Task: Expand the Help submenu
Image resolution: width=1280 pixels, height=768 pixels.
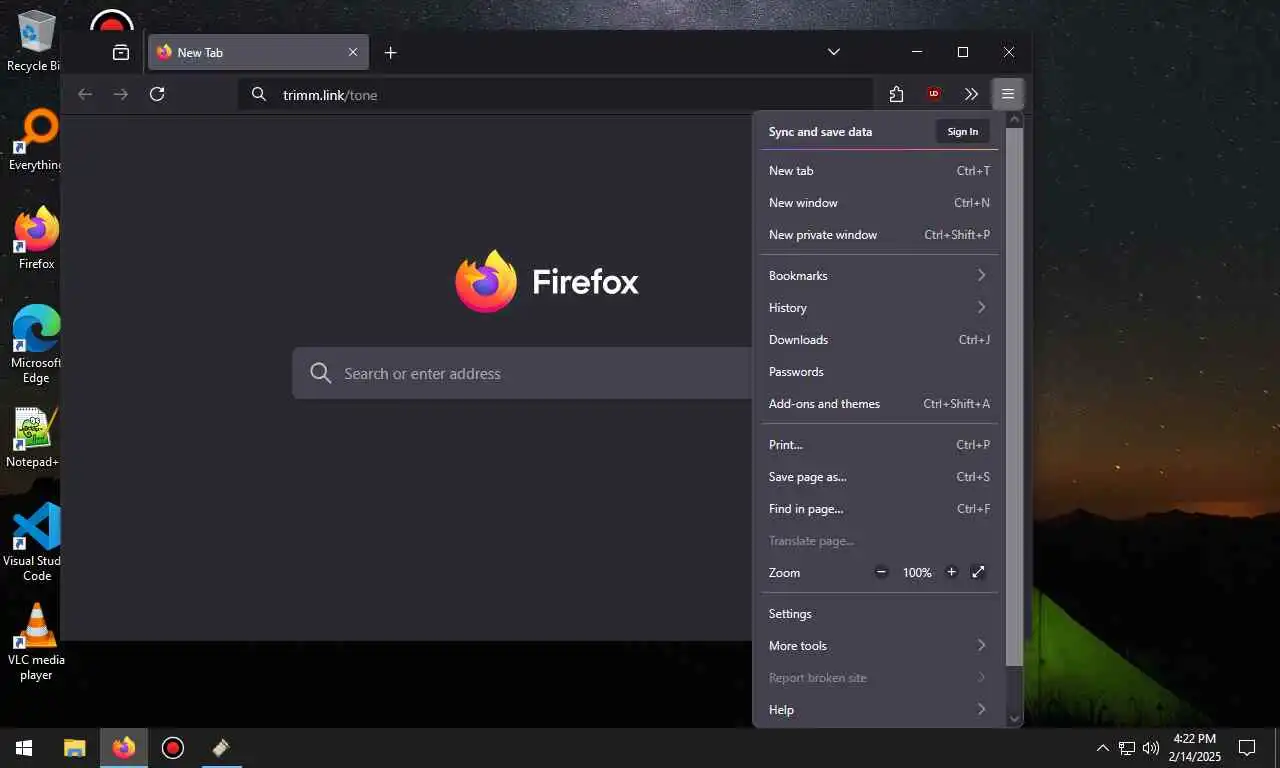Action: pyautogui.click(x=879, y=710)
